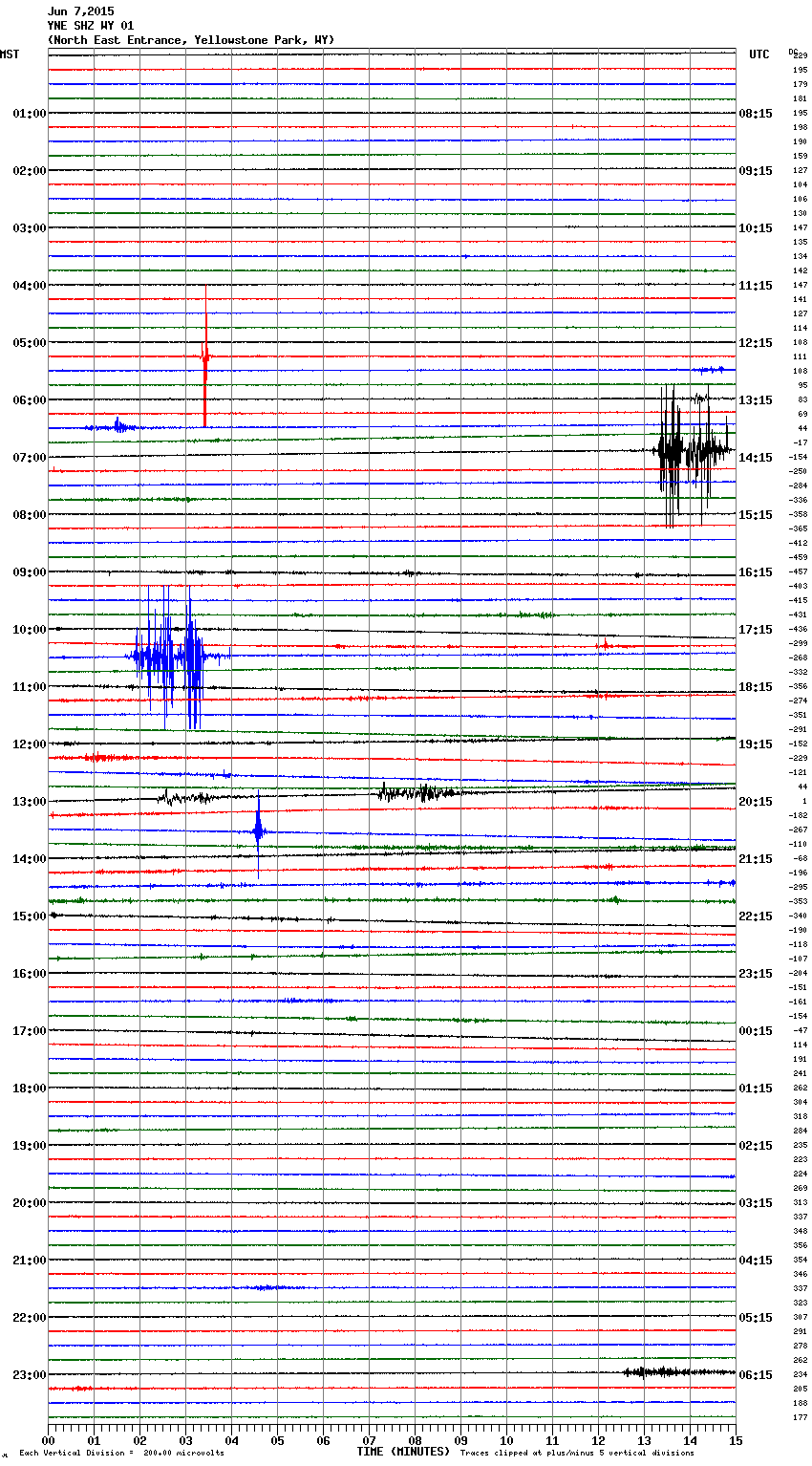Click the 22:15 UTC time label

point(756,916)
